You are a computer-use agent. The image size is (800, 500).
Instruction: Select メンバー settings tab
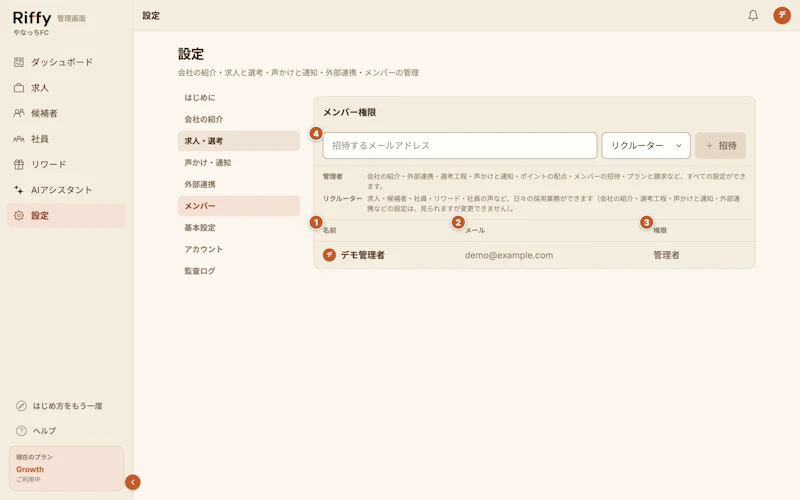(238, 206)
